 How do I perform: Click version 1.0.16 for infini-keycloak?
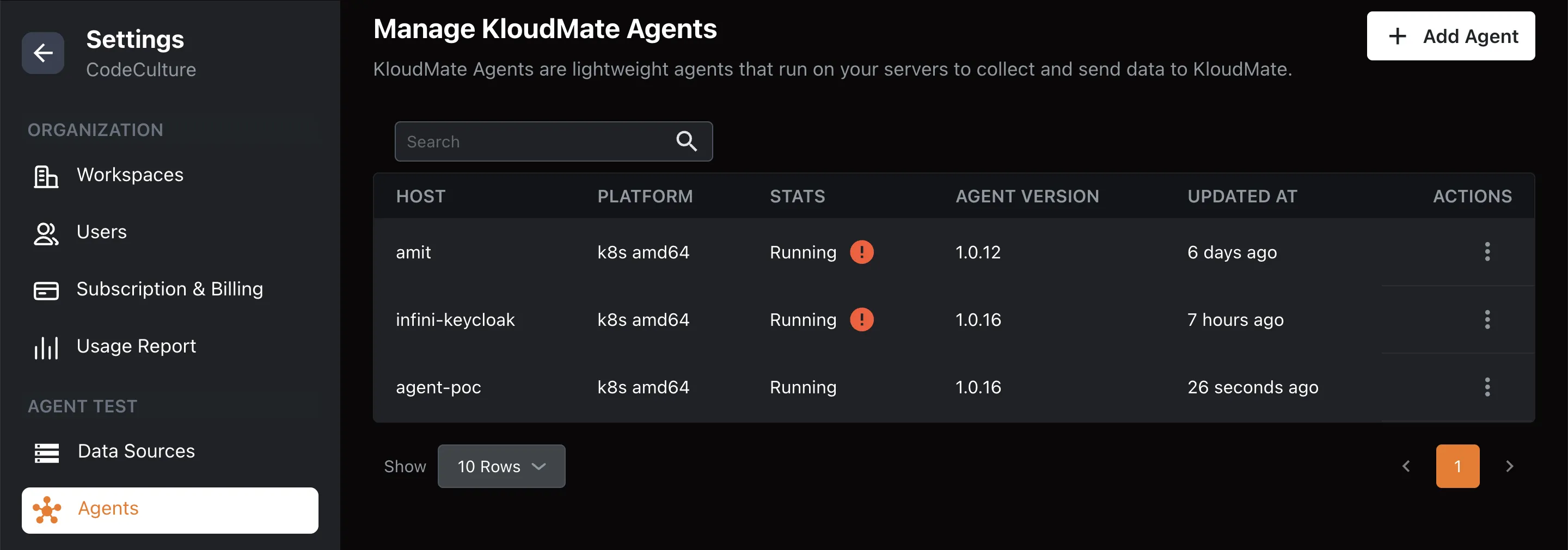[978, 319]
